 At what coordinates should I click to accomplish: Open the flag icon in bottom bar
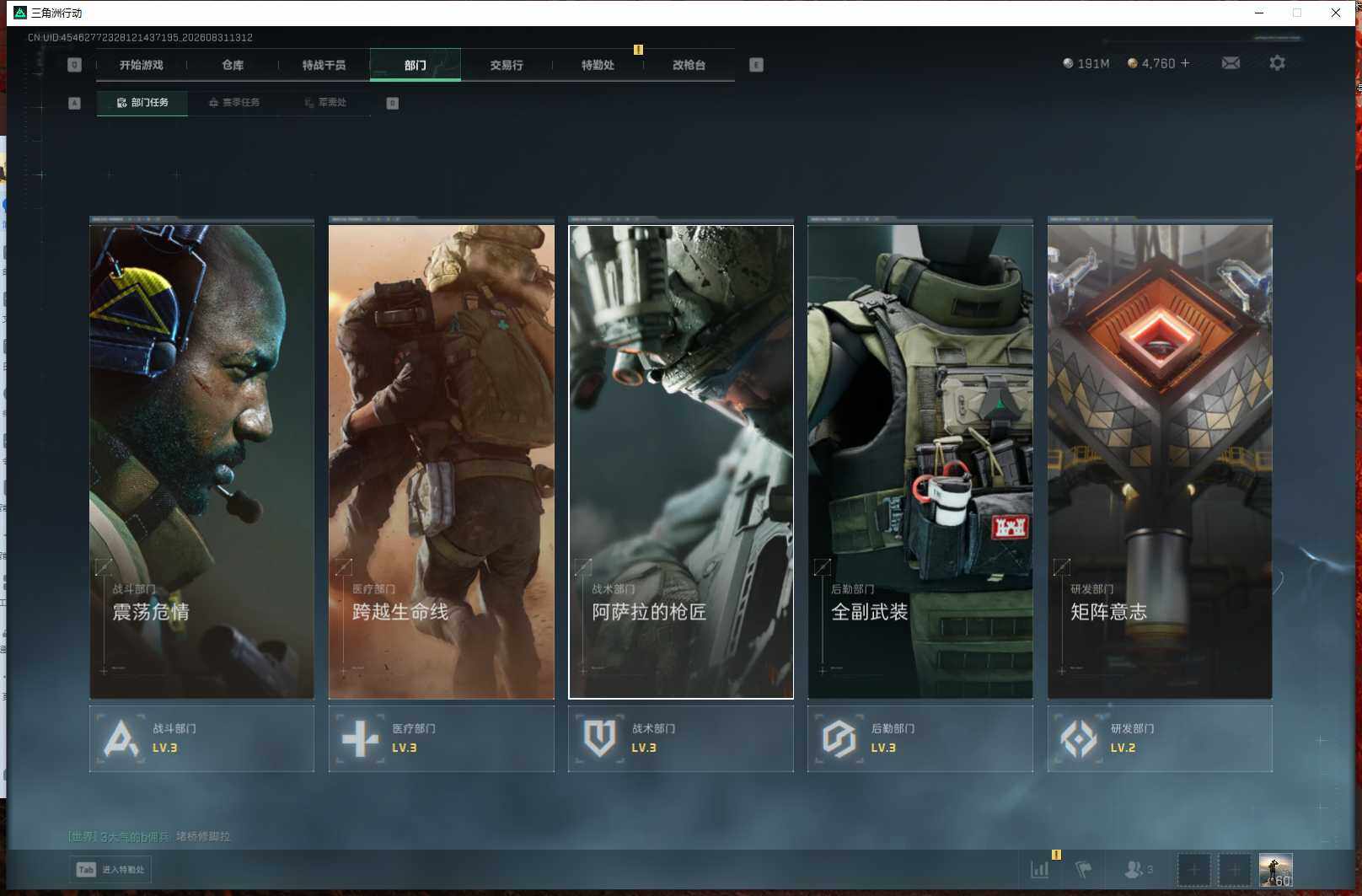pos(1084,869)
